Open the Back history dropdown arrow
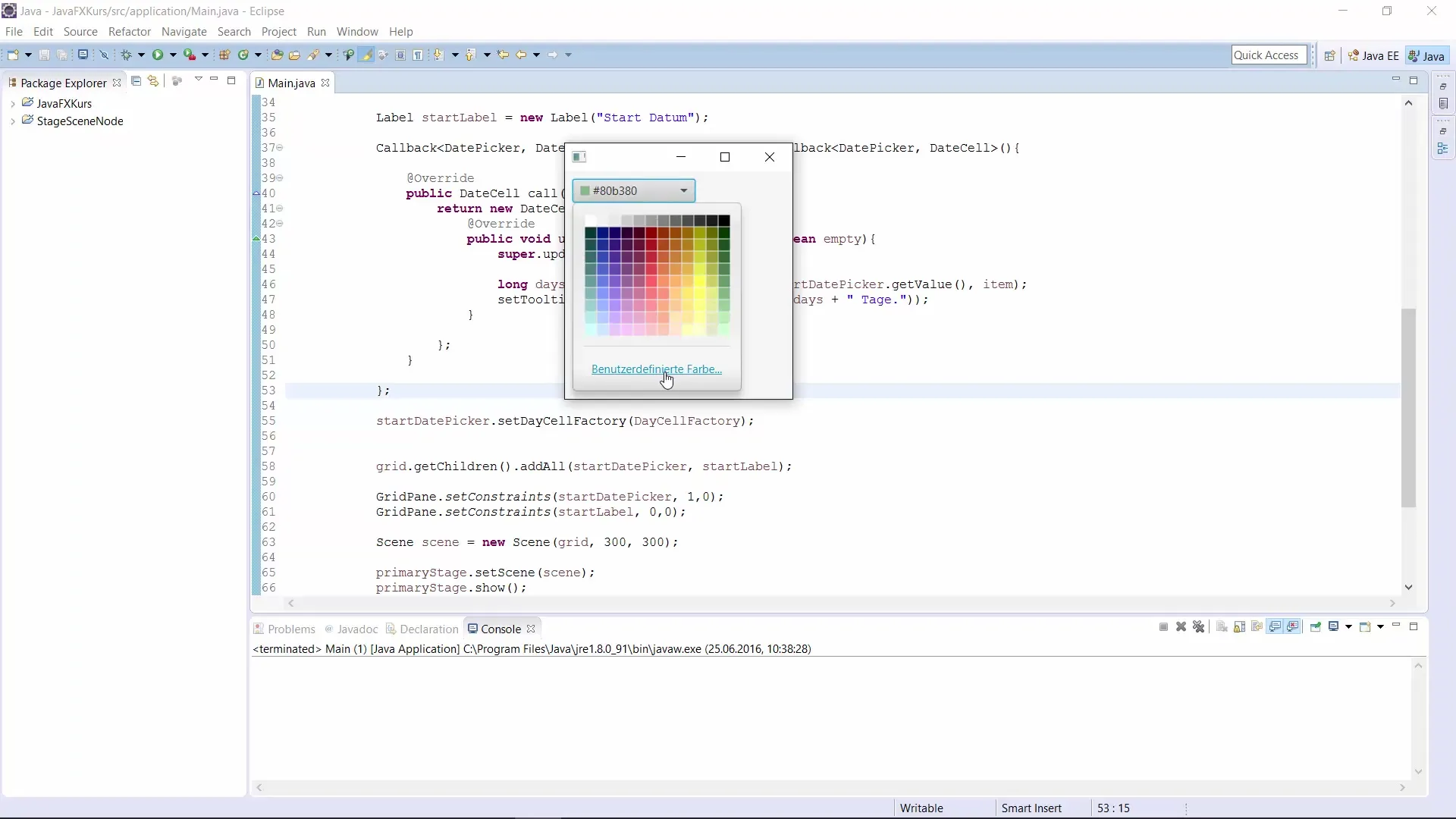 pyautogui.click(x=536, y=55)
